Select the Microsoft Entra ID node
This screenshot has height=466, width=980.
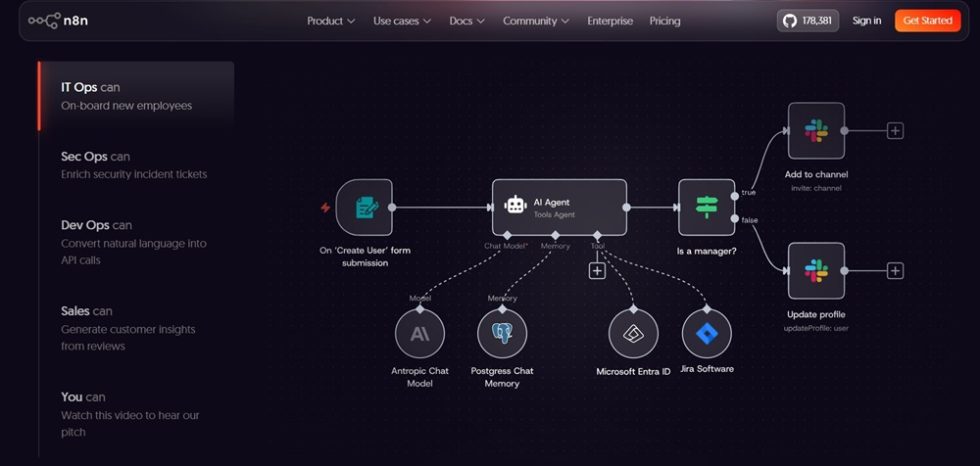pos(633,334)
